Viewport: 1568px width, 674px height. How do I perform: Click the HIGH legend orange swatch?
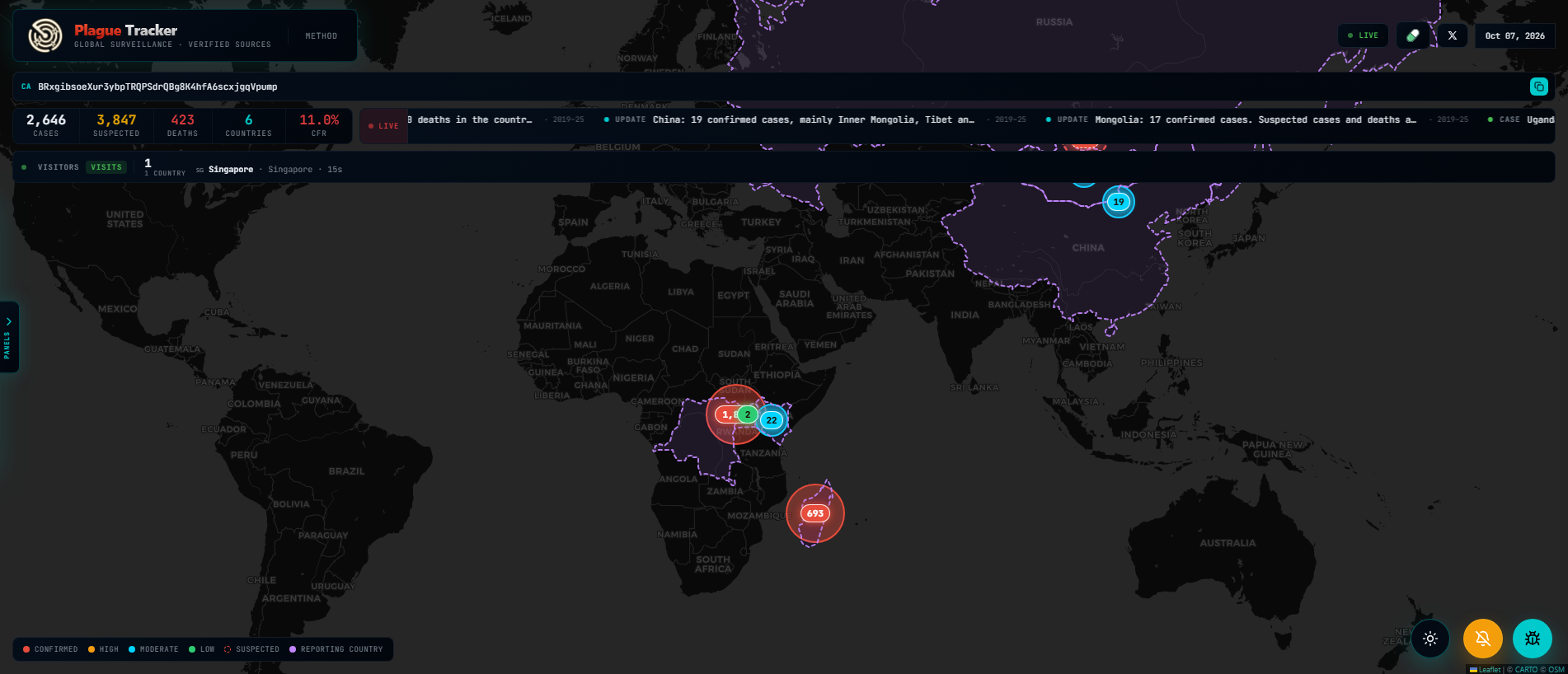92,649
